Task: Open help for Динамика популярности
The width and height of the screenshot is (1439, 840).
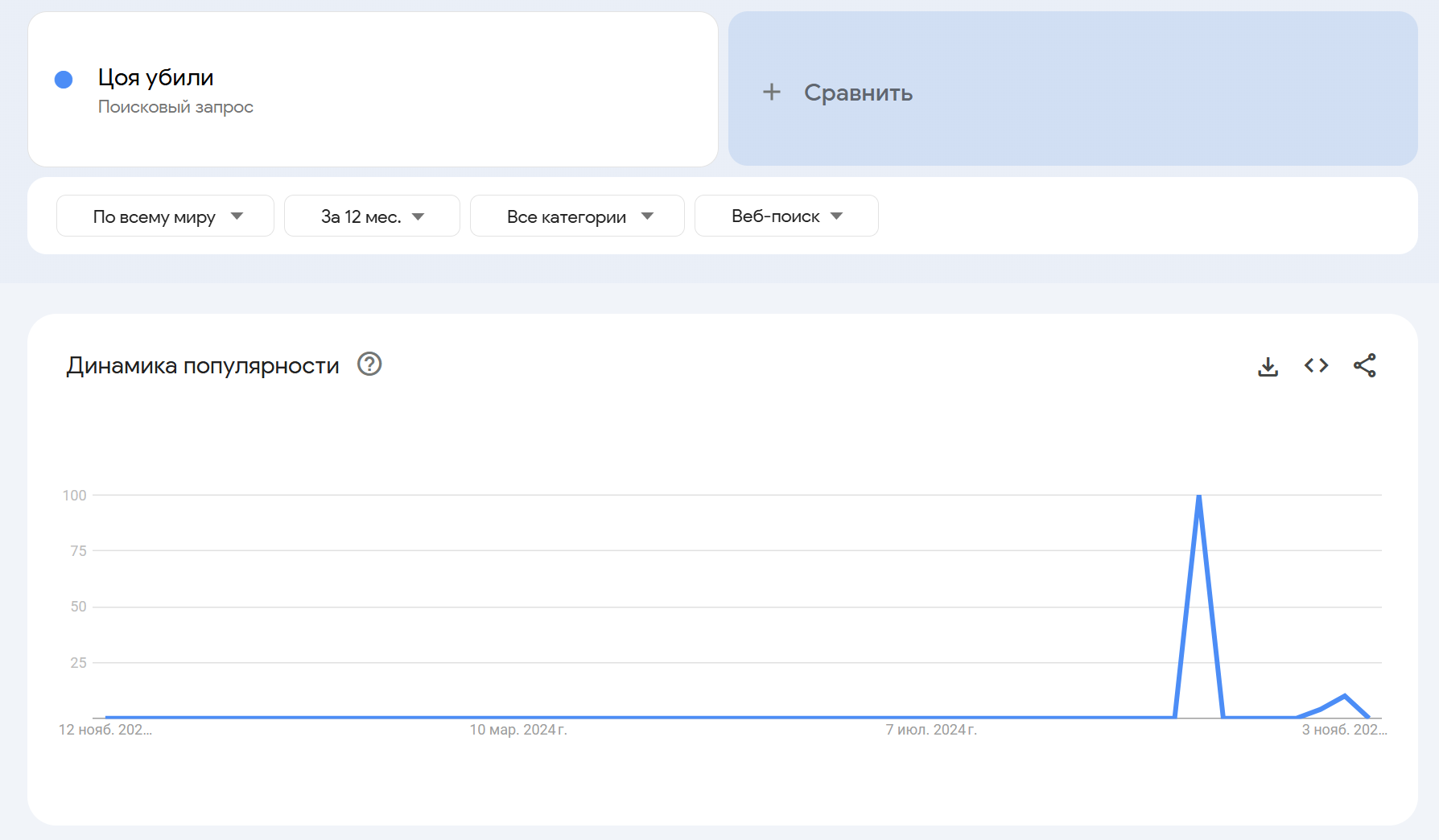Action: [369, 364]
